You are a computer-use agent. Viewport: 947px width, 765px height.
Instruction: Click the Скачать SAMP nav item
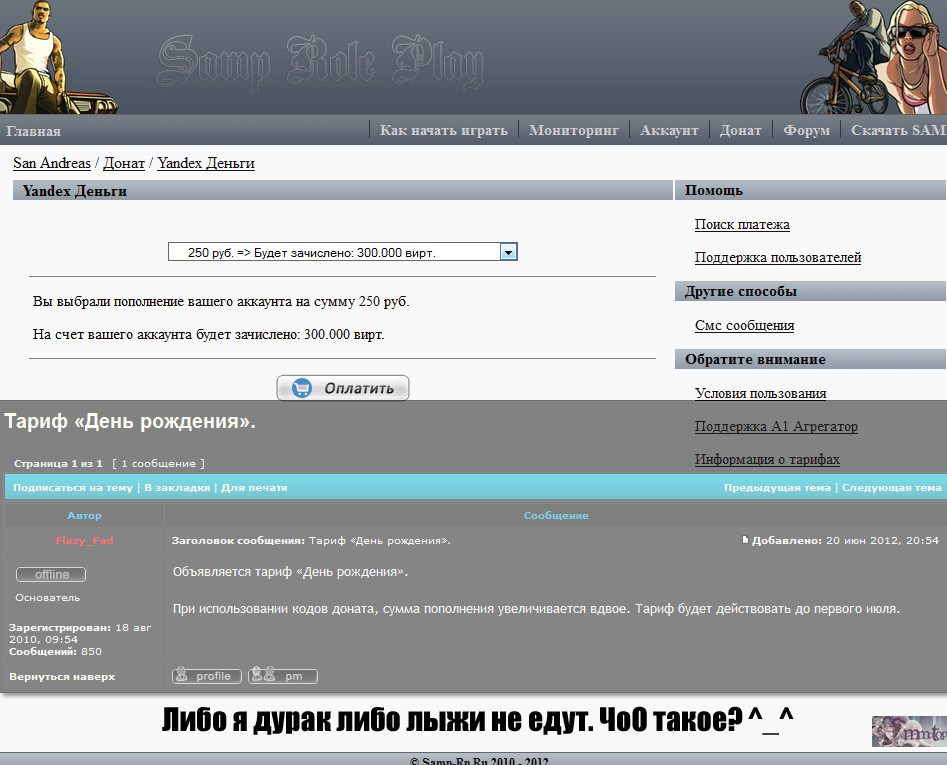pyautogui.click(x=899, y=130)
